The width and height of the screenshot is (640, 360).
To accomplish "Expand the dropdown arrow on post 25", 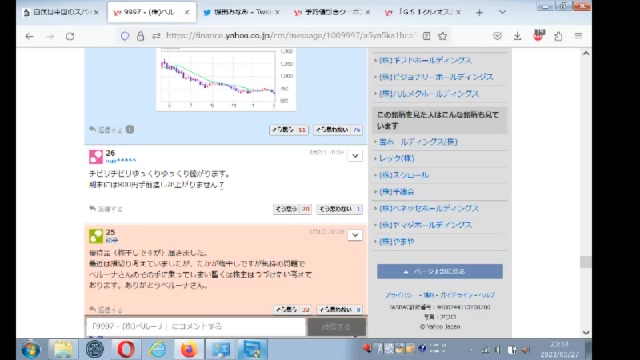I will click(x=355, y=235).
